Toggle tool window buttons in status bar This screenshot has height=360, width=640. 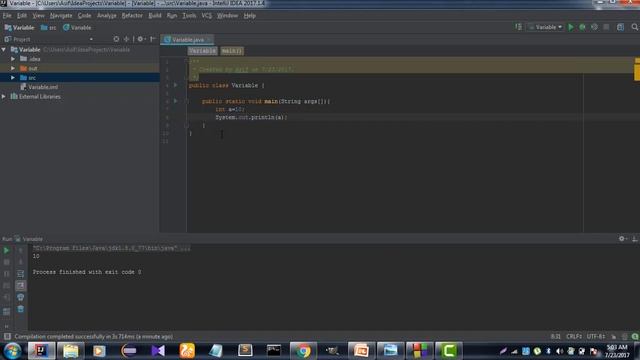pos(7,336)
